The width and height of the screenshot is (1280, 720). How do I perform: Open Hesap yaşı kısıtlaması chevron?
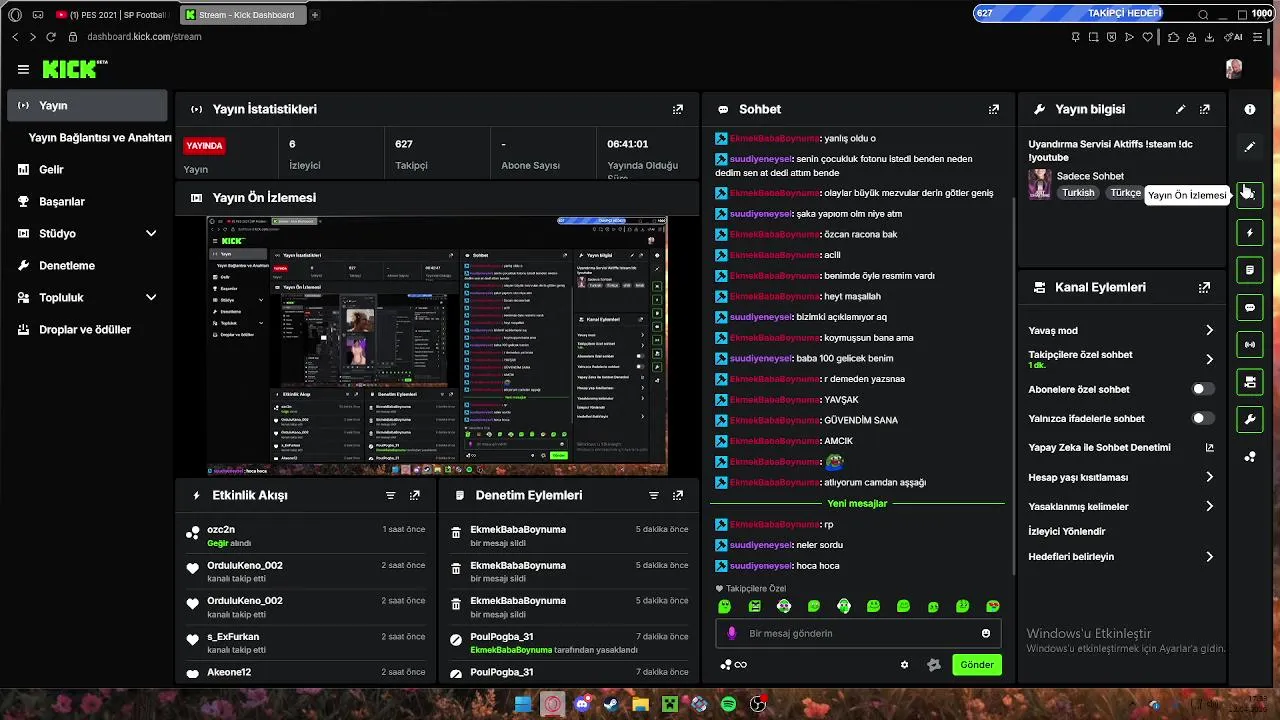[1209, 477]
